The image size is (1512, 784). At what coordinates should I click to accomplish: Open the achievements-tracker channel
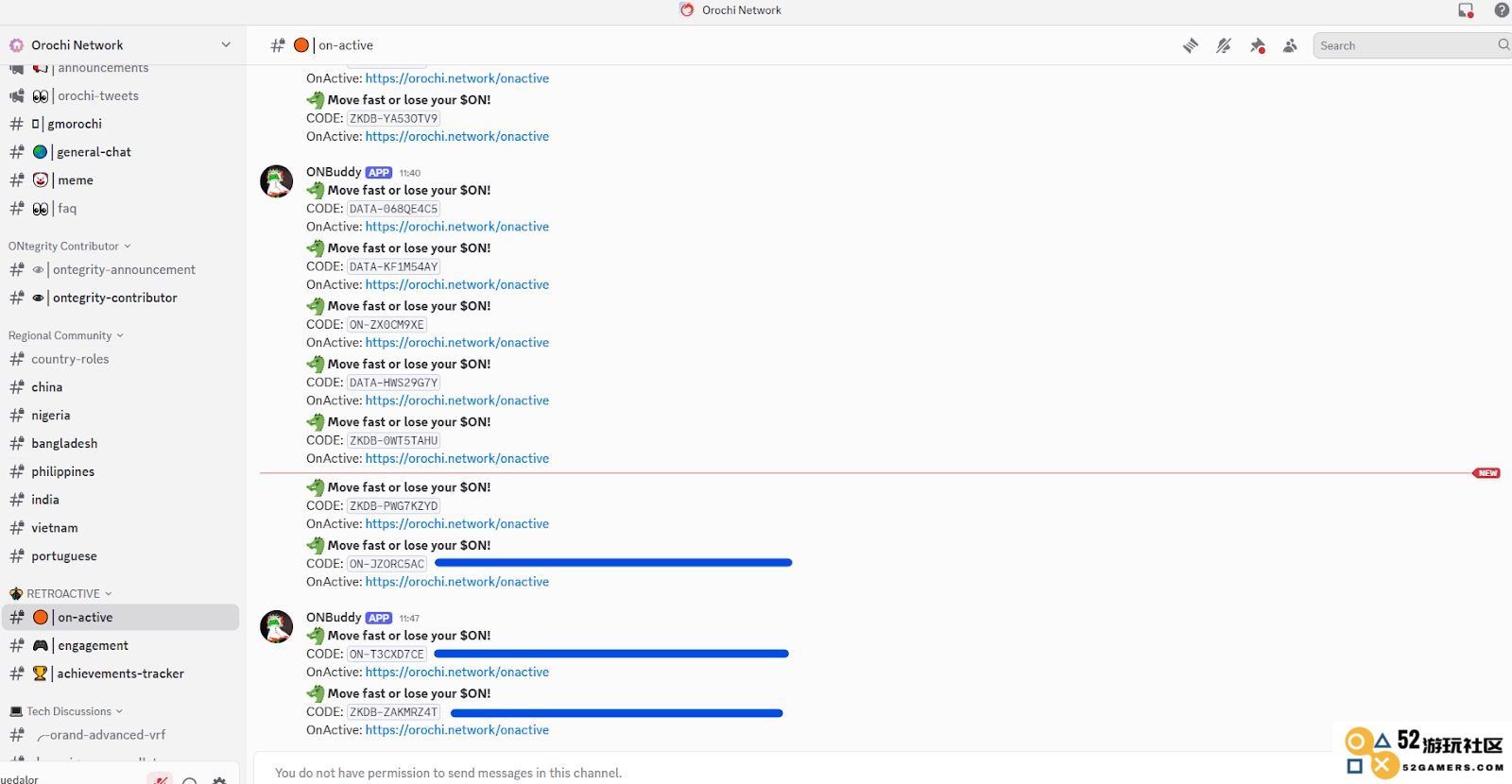(120, 673)
